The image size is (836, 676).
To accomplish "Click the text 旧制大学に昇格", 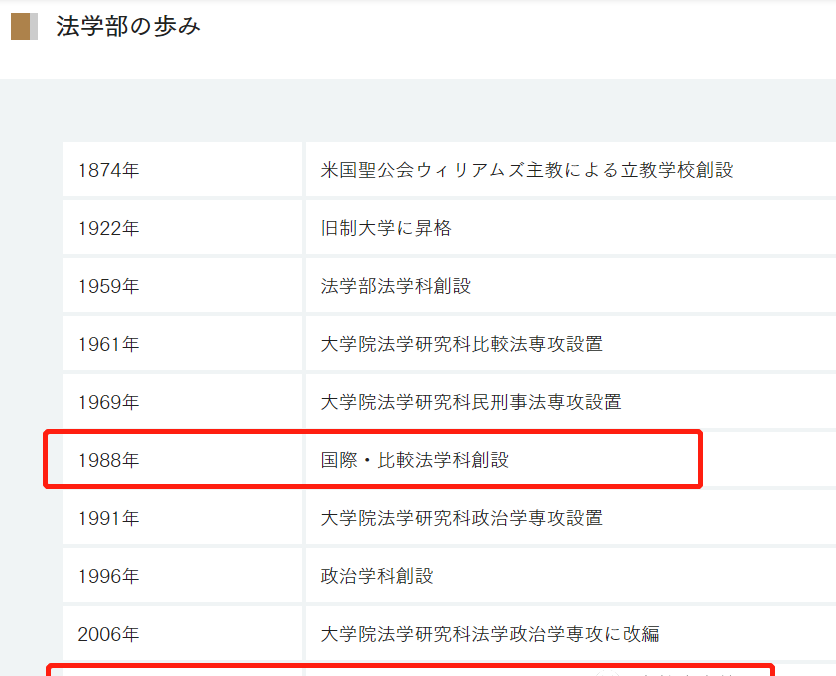I will coord(386,228).
